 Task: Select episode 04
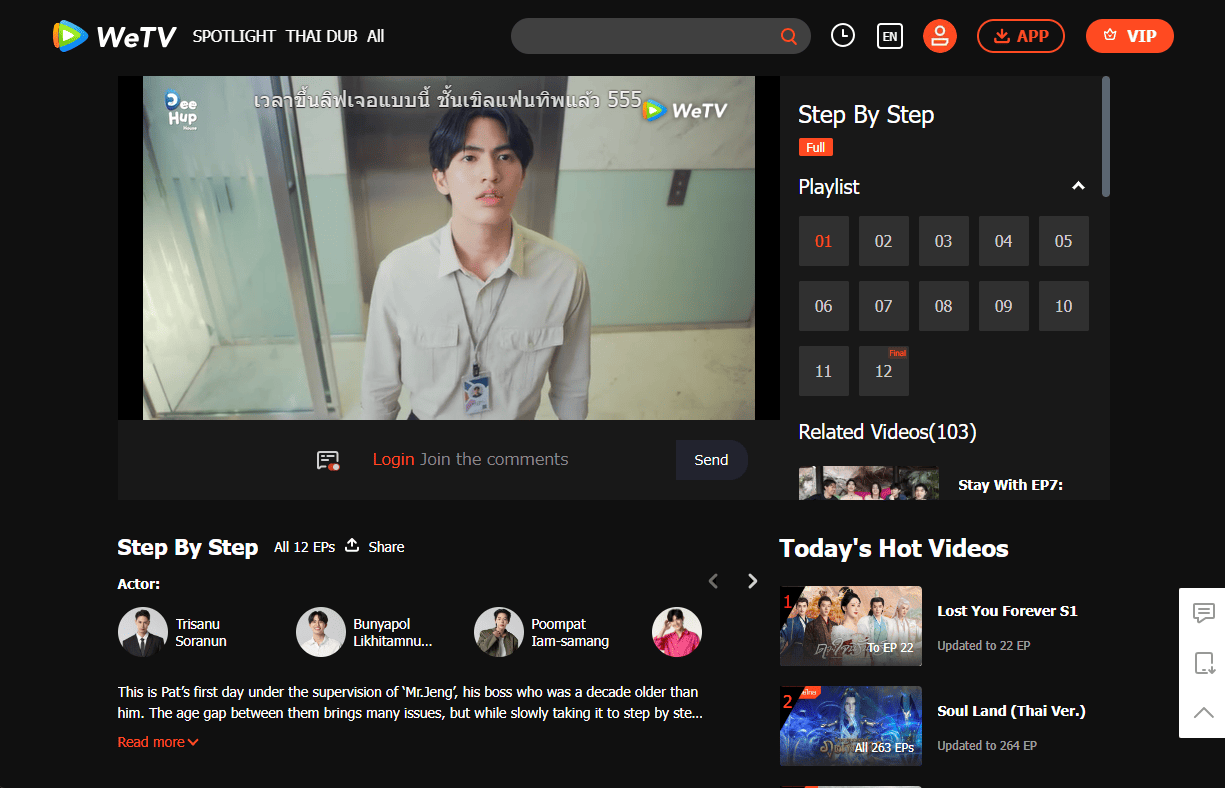tap(1004, 241)
